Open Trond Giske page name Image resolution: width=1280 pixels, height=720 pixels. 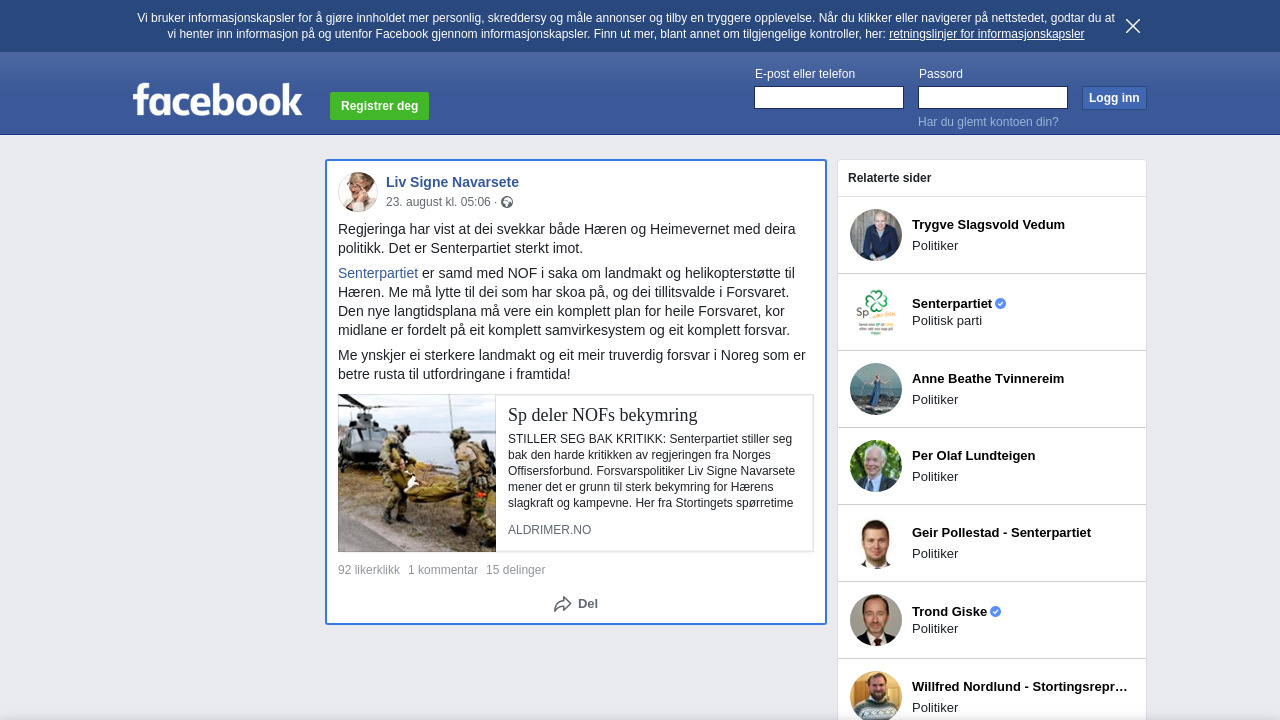click(949, 611)
